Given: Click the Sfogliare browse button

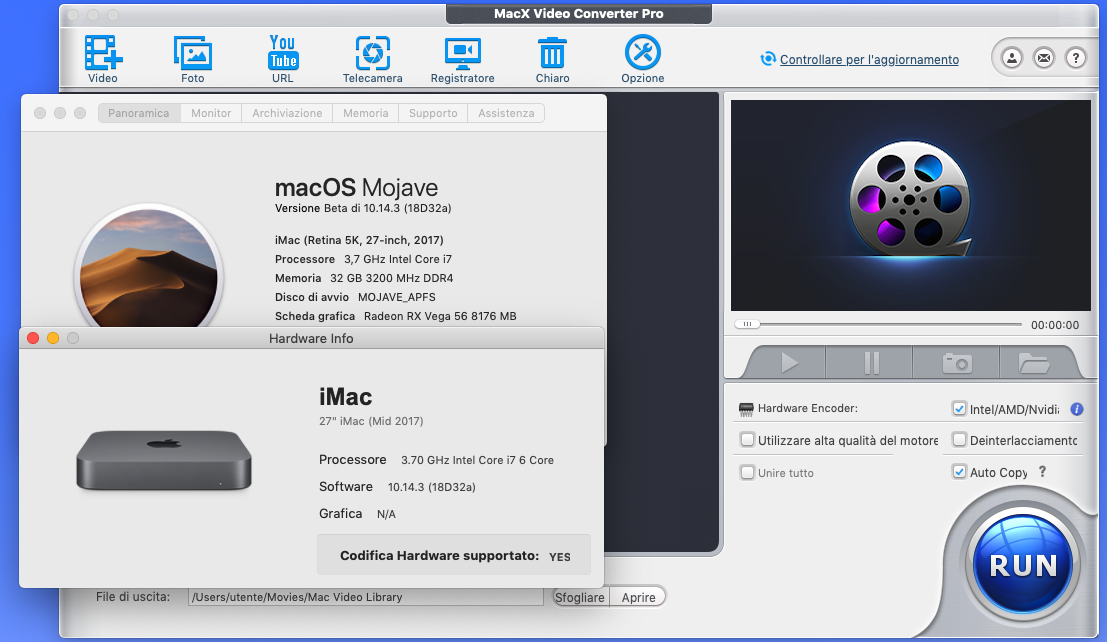Looking at the screenshot, I should point(580,598).
